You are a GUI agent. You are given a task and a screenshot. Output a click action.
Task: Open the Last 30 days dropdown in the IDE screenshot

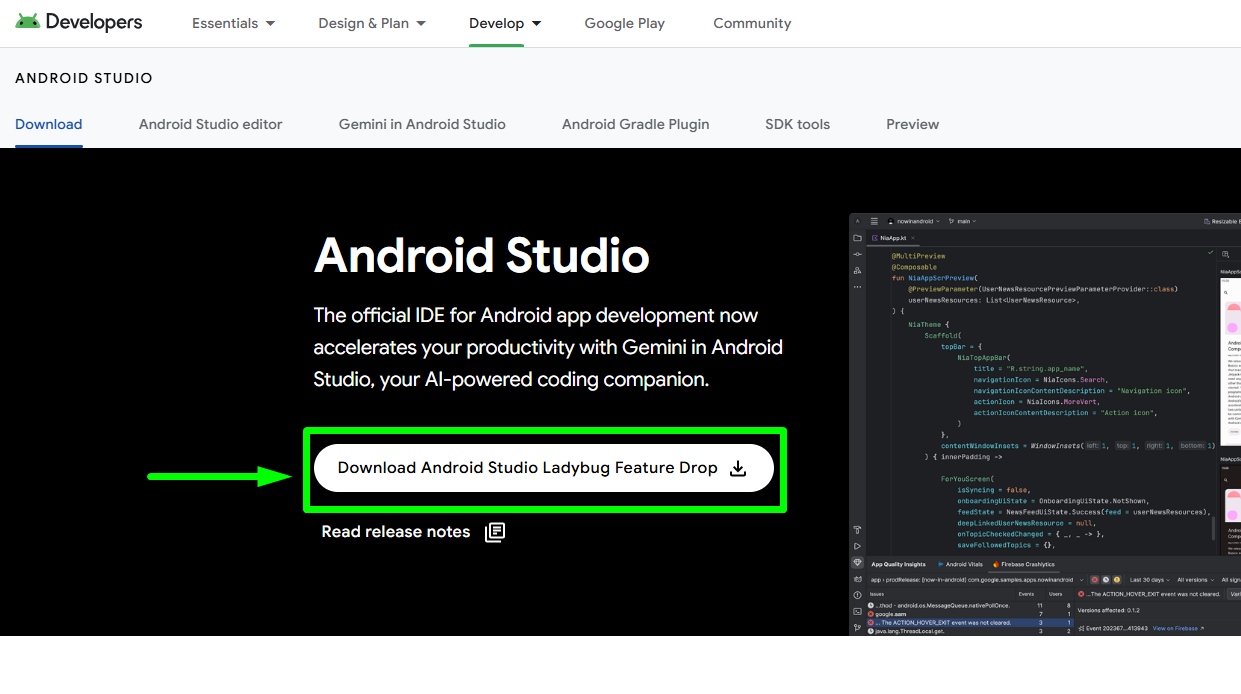point(1149,579)
